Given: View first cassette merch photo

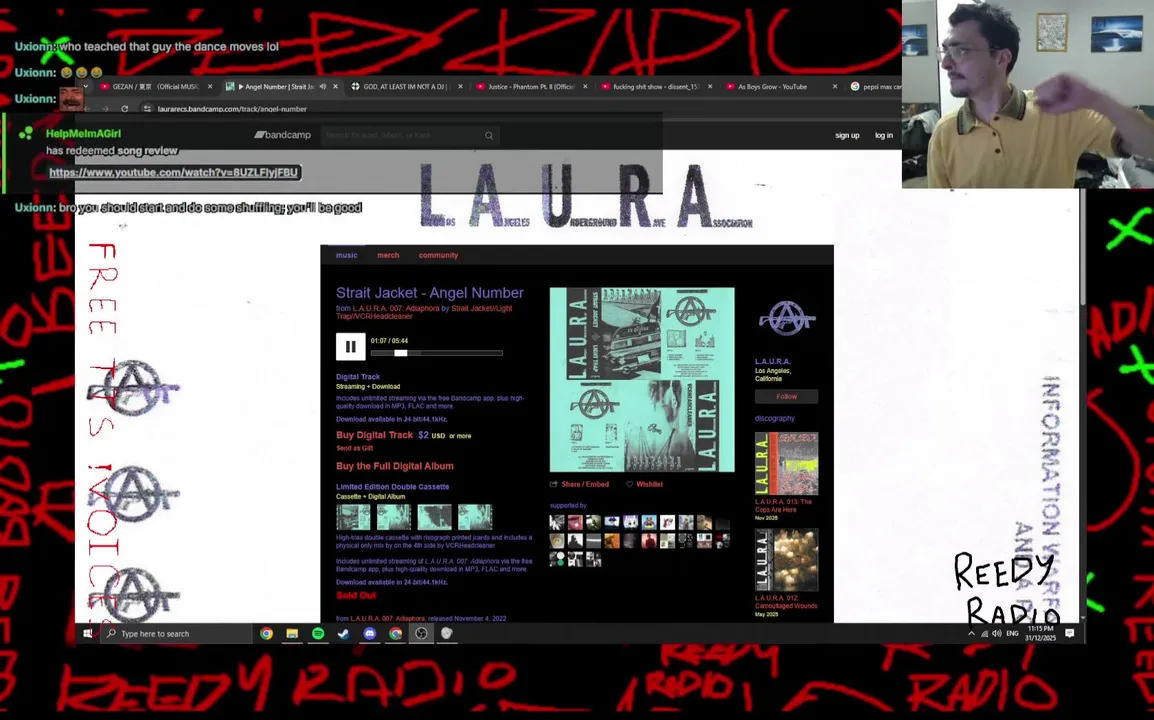Looking at the screenshot, I should [353, 517].
